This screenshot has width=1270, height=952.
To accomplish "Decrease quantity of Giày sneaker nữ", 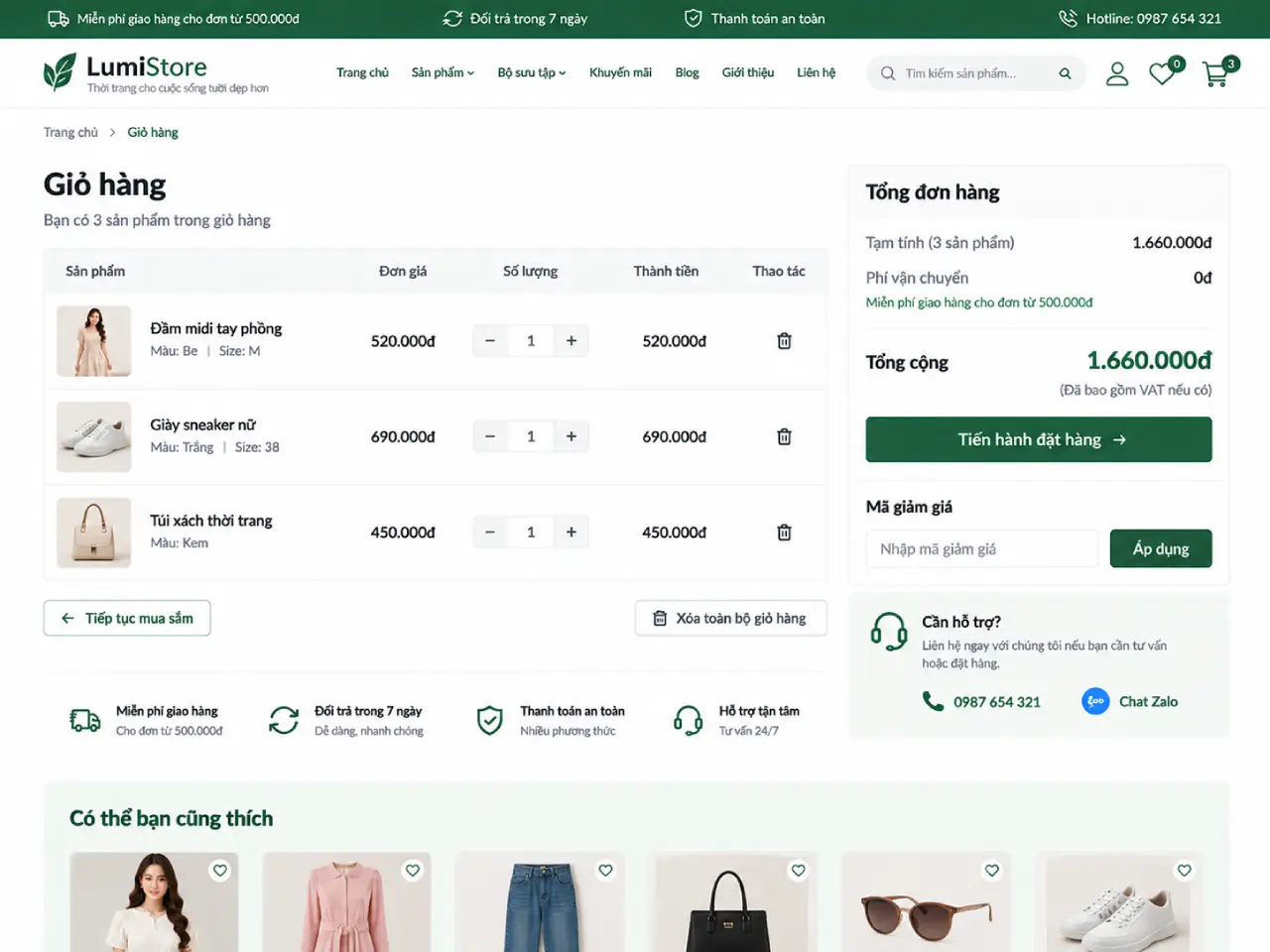I will (x=490, y=436).
